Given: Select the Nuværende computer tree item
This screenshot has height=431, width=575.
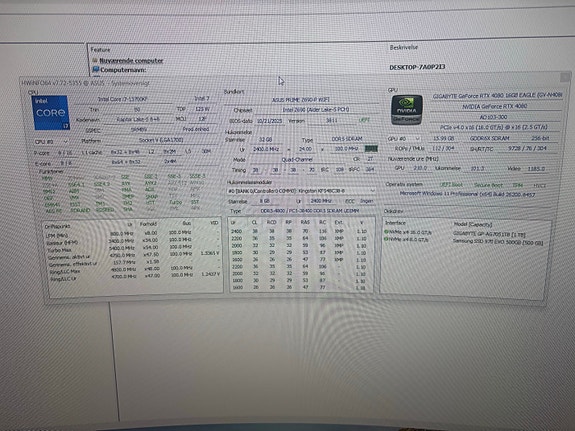Looking at the screenshot, I should click(x=131, y=61).
